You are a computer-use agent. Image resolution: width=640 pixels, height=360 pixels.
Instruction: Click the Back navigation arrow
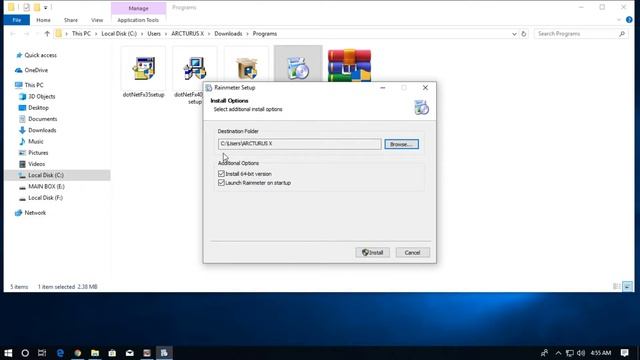click(13, 34)
